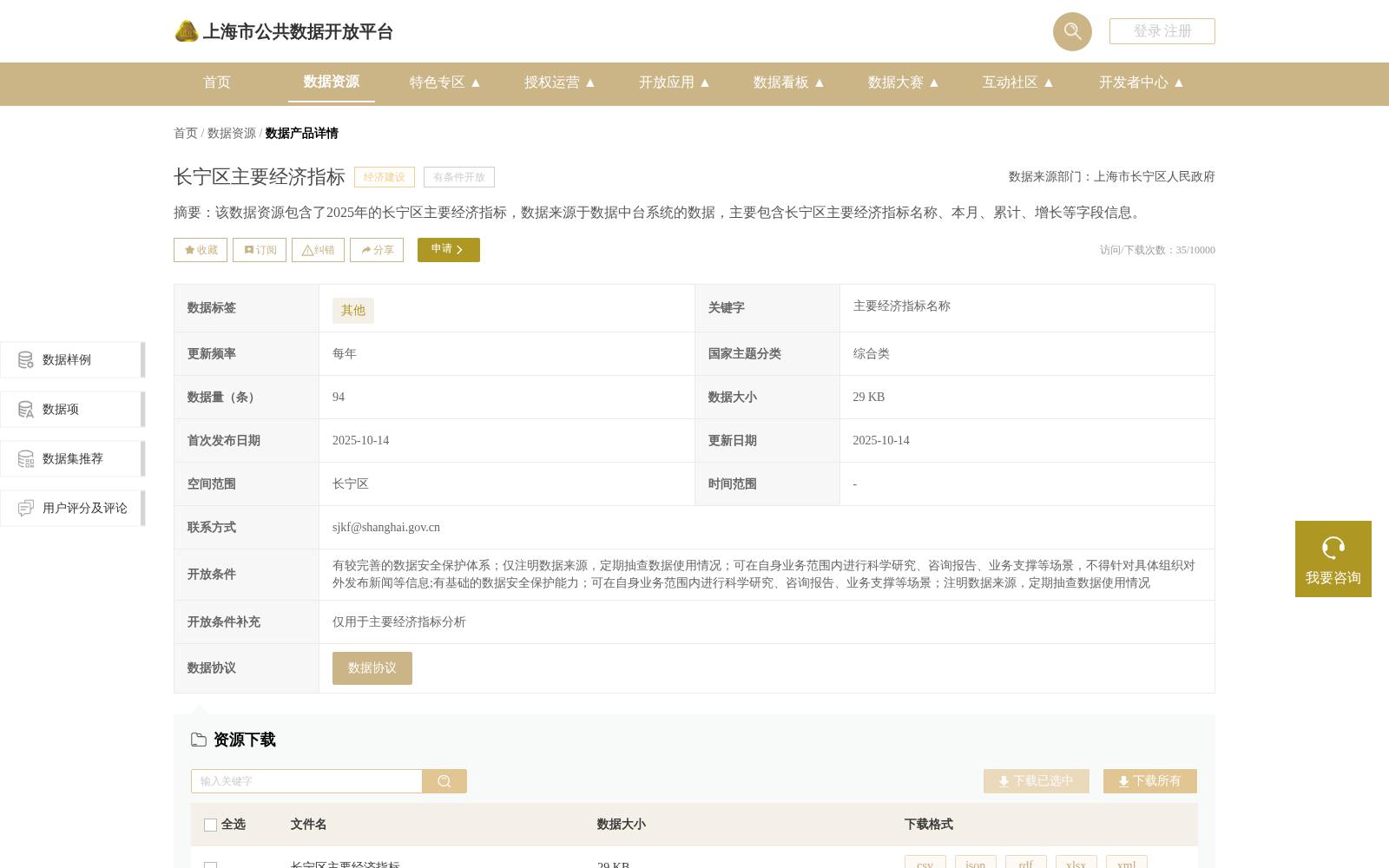
Task: Check the 全选 select-all checkbox
Action: tap(210, 825)
